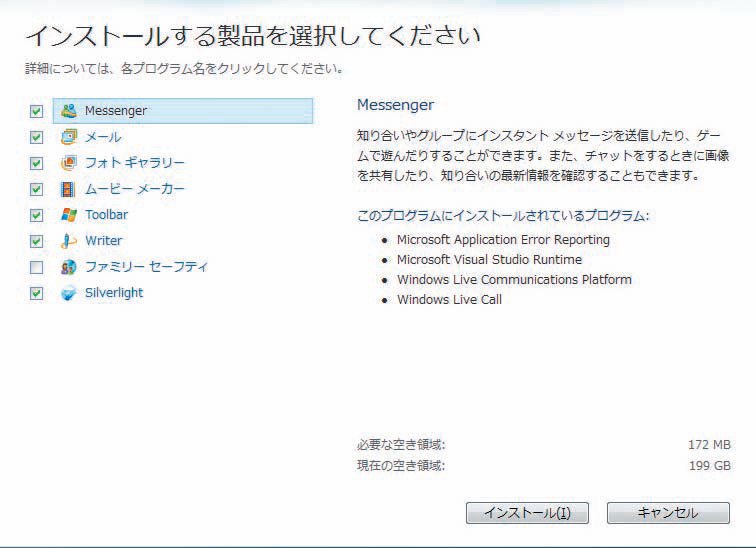Uncheck the Messenger checkbox
756x548 pixels.
[36, 111]
